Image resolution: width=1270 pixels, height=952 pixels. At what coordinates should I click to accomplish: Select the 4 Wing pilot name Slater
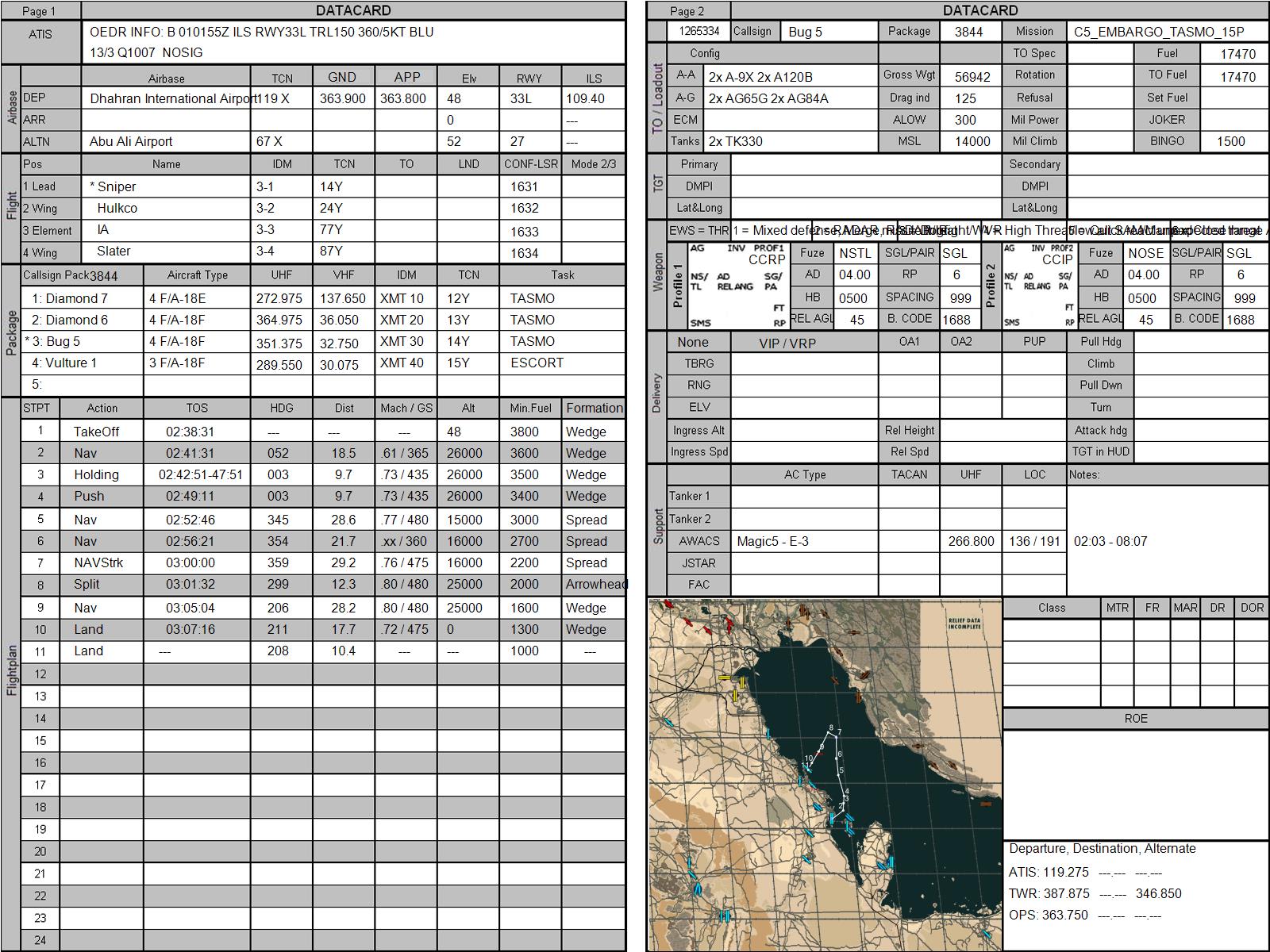point(114,251)
